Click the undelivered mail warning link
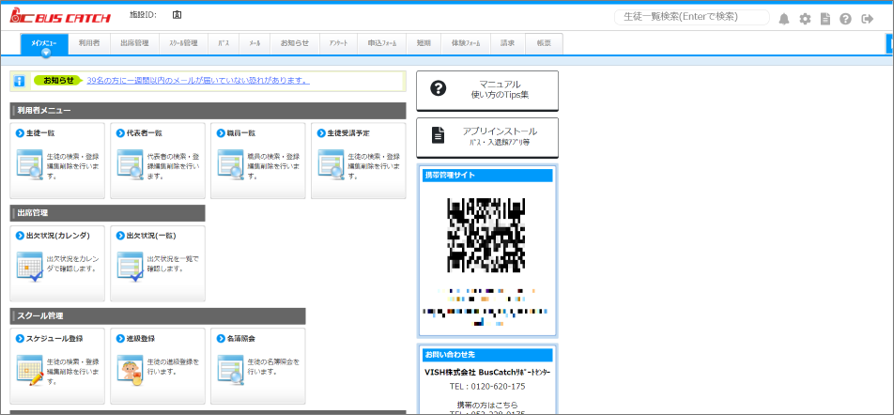Screen dimensions: 894x415 [198, 80]
